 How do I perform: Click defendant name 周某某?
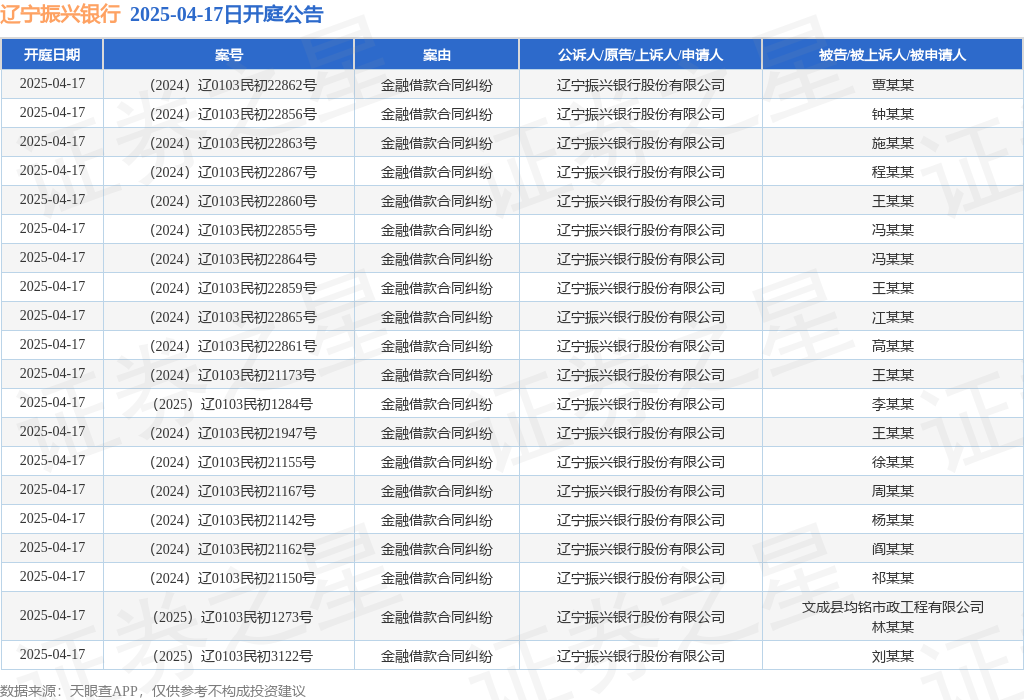893,491
